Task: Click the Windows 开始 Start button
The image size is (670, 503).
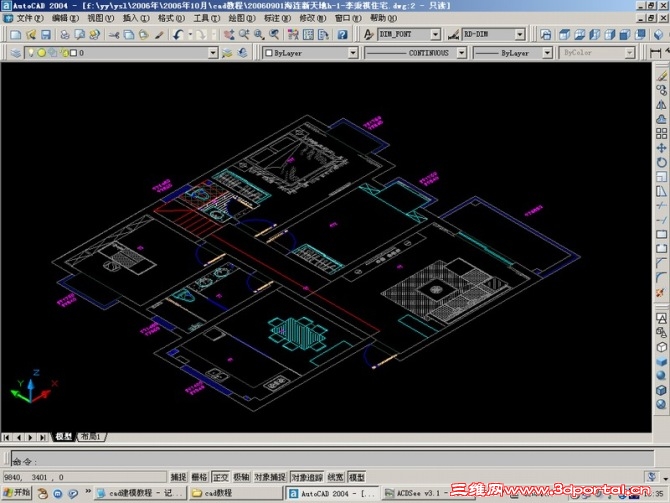Action: 17,493
